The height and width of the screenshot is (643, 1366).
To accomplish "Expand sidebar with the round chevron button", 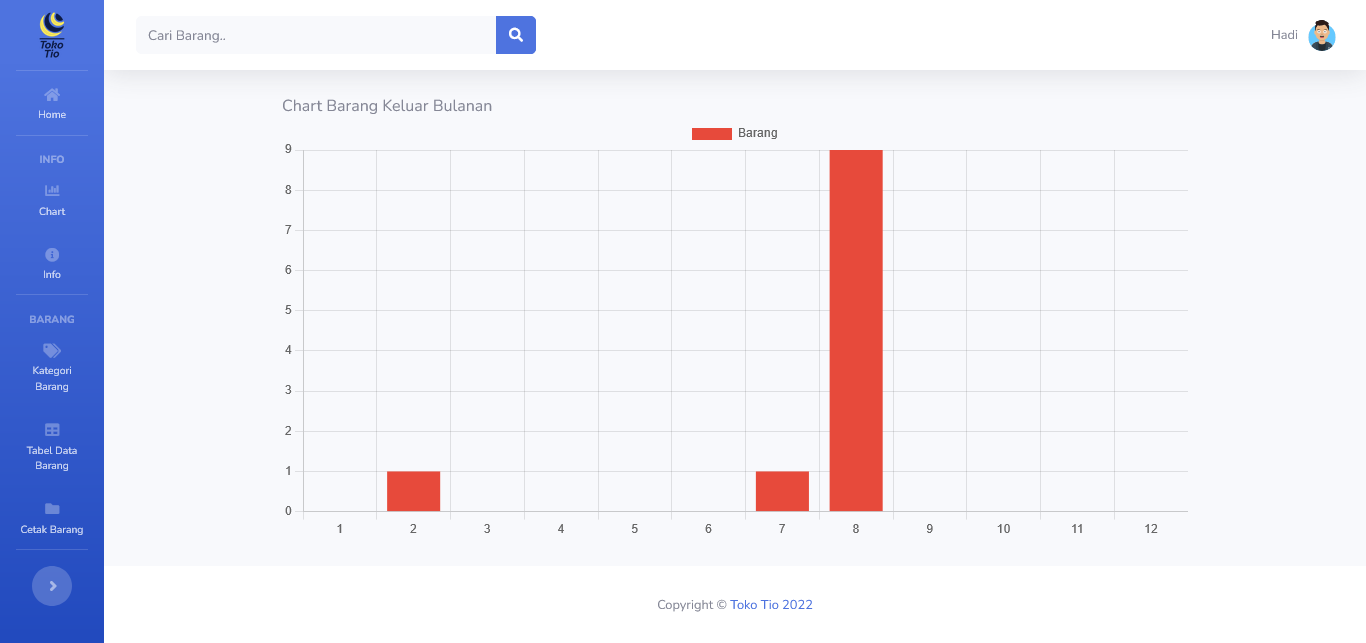I will tap(52, 586).
